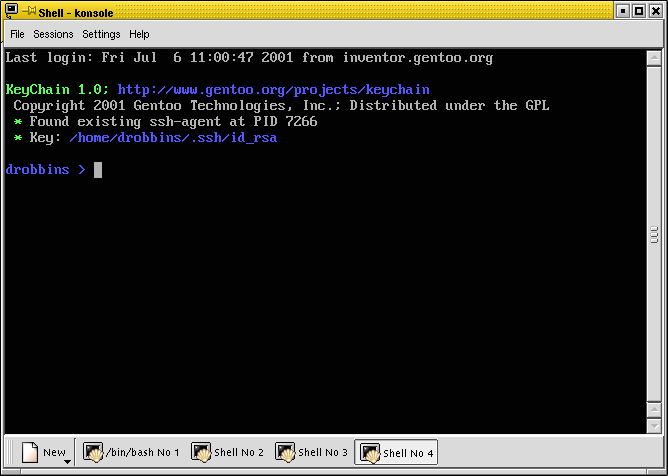Viewport: 668px width, 476px height.
Task: Click the scrollbar up arrow at top
Action: click(654, 58)
